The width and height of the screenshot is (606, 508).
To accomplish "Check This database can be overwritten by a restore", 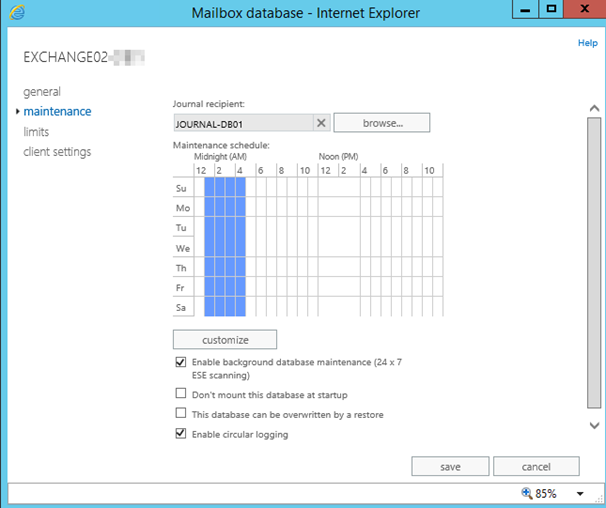I will pyautogui.click(x=180, y=413).
